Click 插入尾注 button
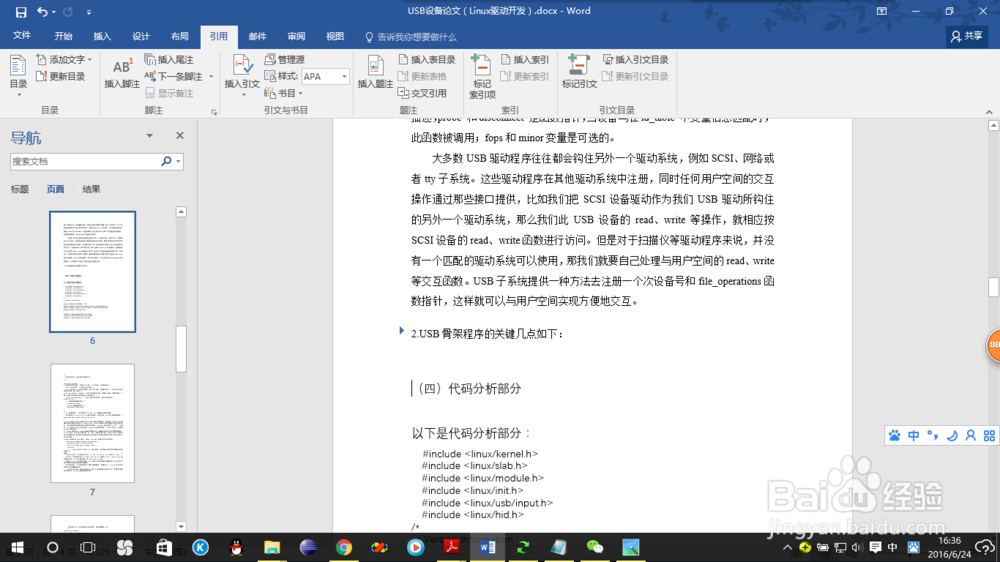The height and width of the screenshot is (562, 1000). click(169, 59)
